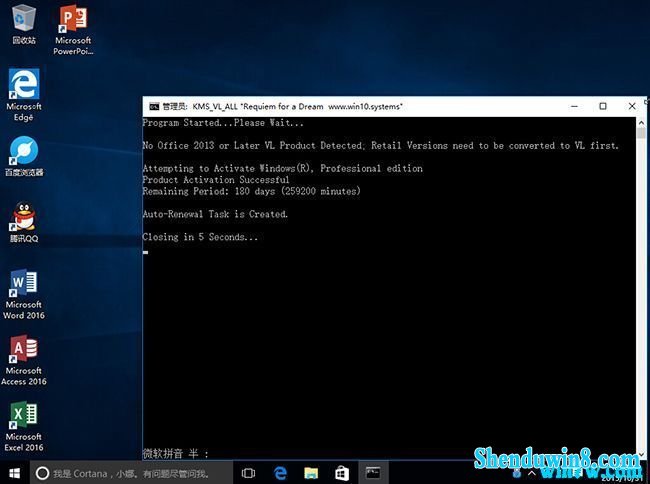
Task: Close the KMS_VL_ALL console window
Action: tap(632, 106)
